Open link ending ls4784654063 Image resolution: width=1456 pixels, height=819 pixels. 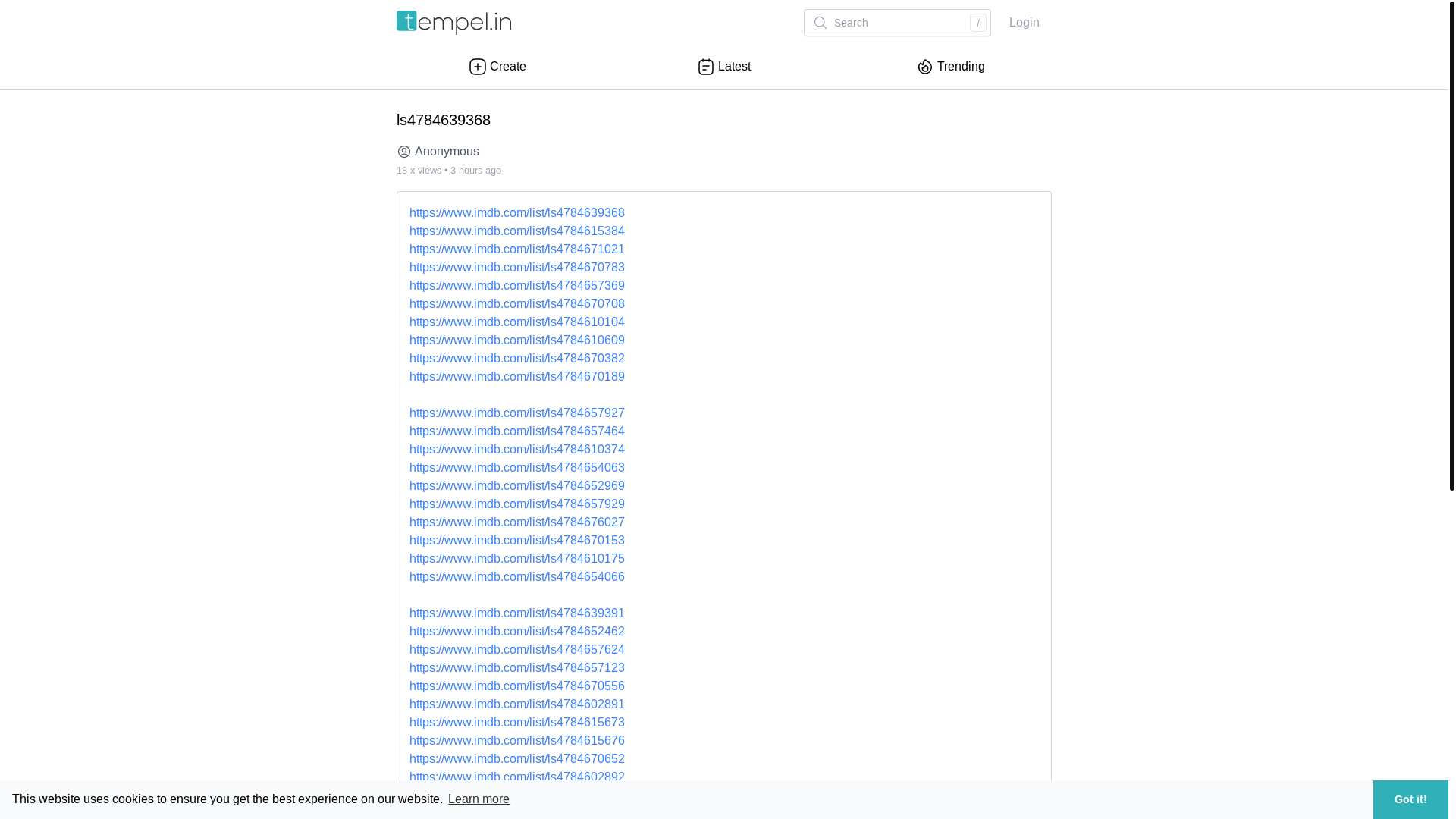pos(517,468)
